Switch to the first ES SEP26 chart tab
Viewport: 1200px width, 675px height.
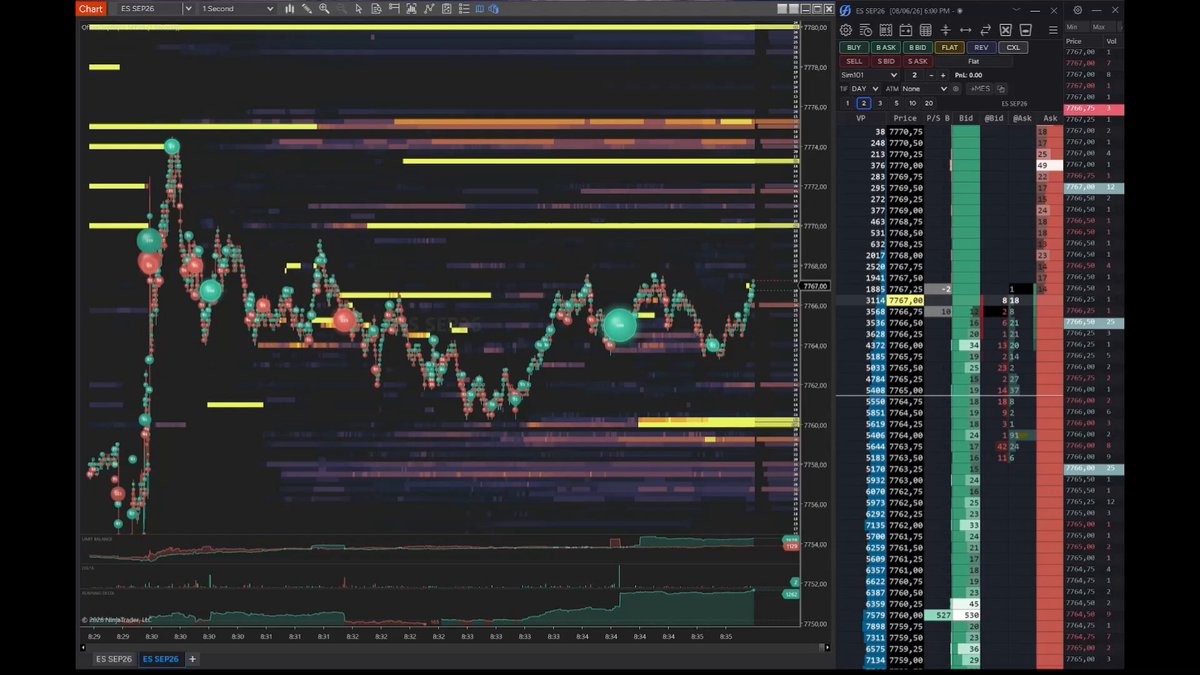pyautogui.click(x=114, y=659)
